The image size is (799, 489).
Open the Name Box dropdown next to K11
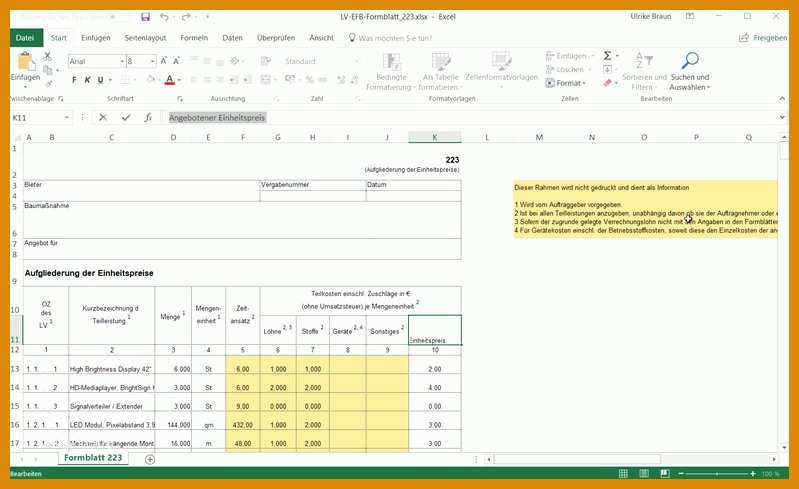[x=67, y=118]
